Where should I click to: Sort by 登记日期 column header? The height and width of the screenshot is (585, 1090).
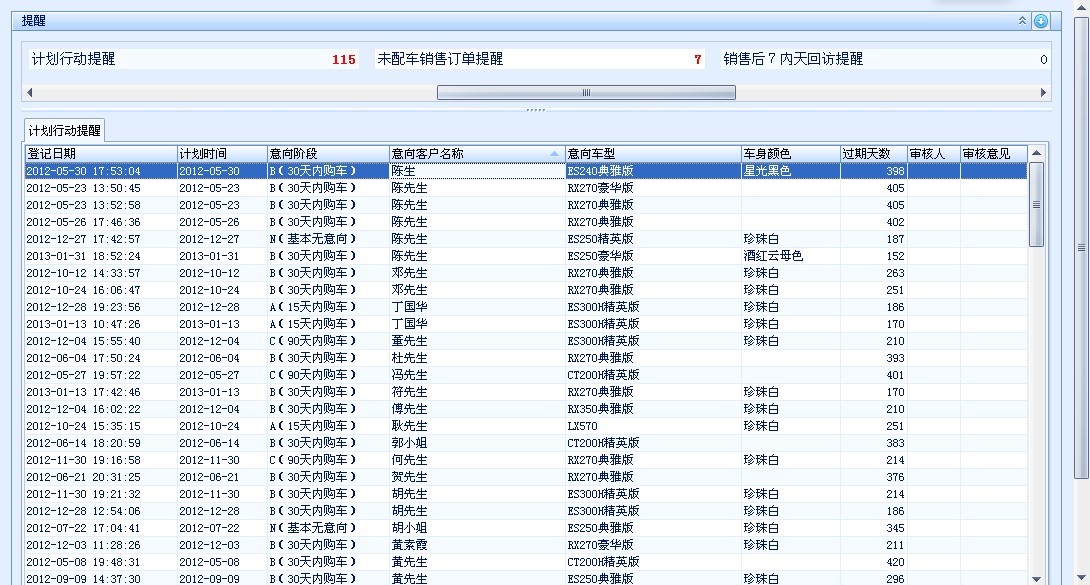(101, 154)
